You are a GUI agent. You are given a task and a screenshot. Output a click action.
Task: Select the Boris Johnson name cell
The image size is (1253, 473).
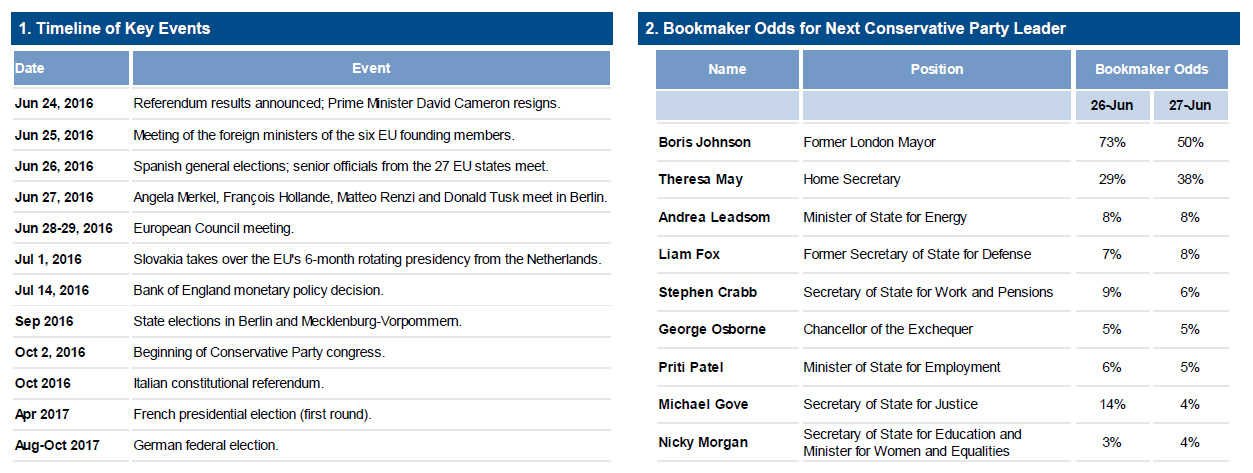tap(704, 143)
